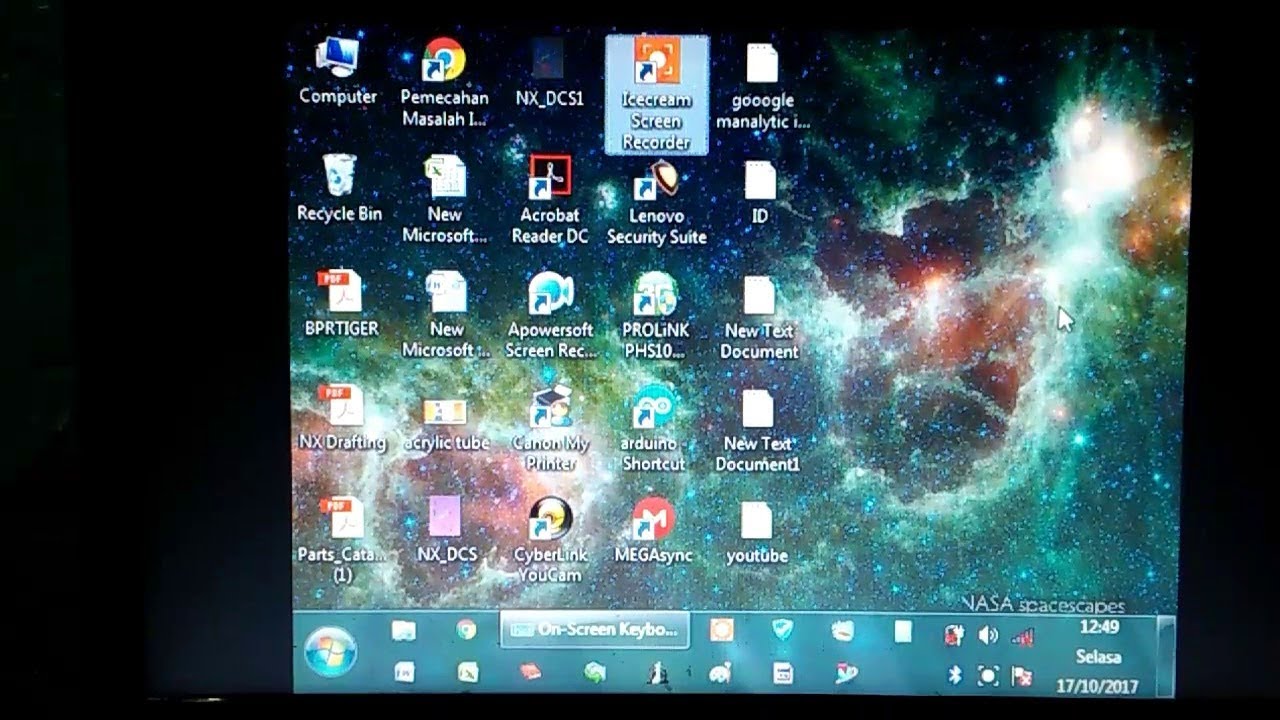Select the youtube text file
This screenshot has height=720, width=1280.
pyautogui.click(x=757, y=534)
